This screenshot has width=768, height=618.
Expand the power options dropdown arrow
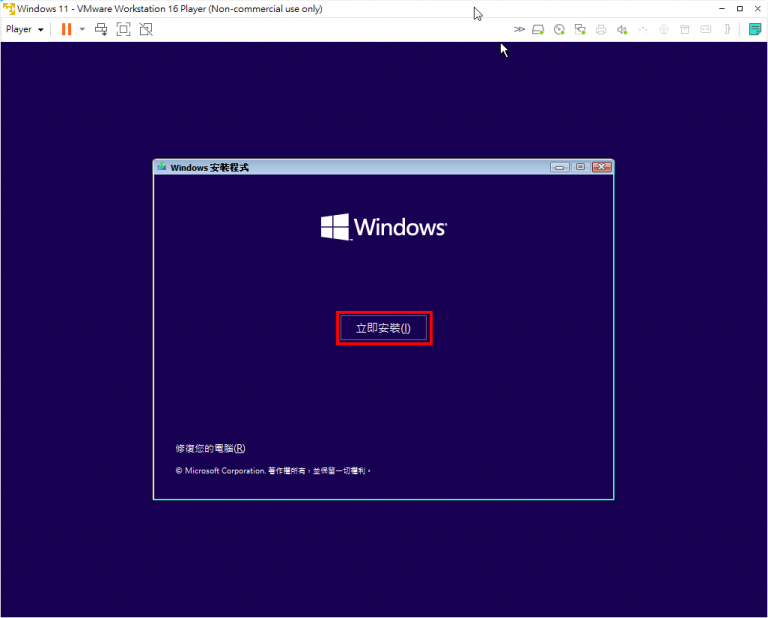pos(82,29)
